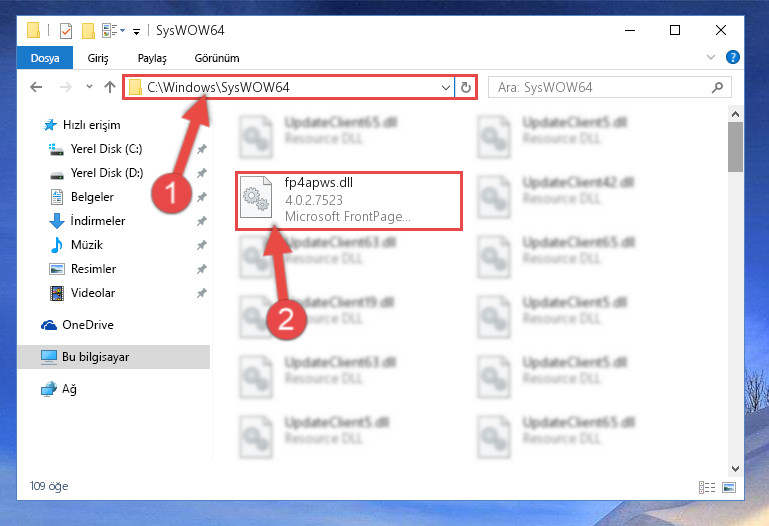769x526 pixels.
Task: Click the Properties icon in quick access toolbar
Action: point(66,31)
